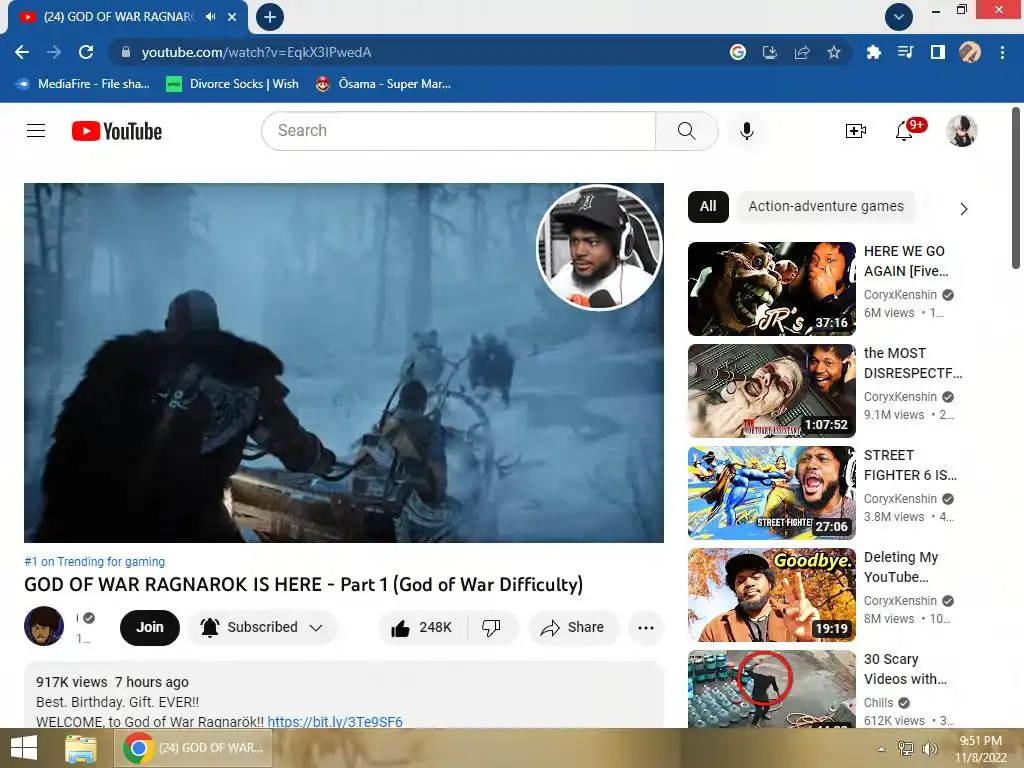The image size is (1024, 768).
Task: Click in the YouTube search field
Action: point(458,131)
